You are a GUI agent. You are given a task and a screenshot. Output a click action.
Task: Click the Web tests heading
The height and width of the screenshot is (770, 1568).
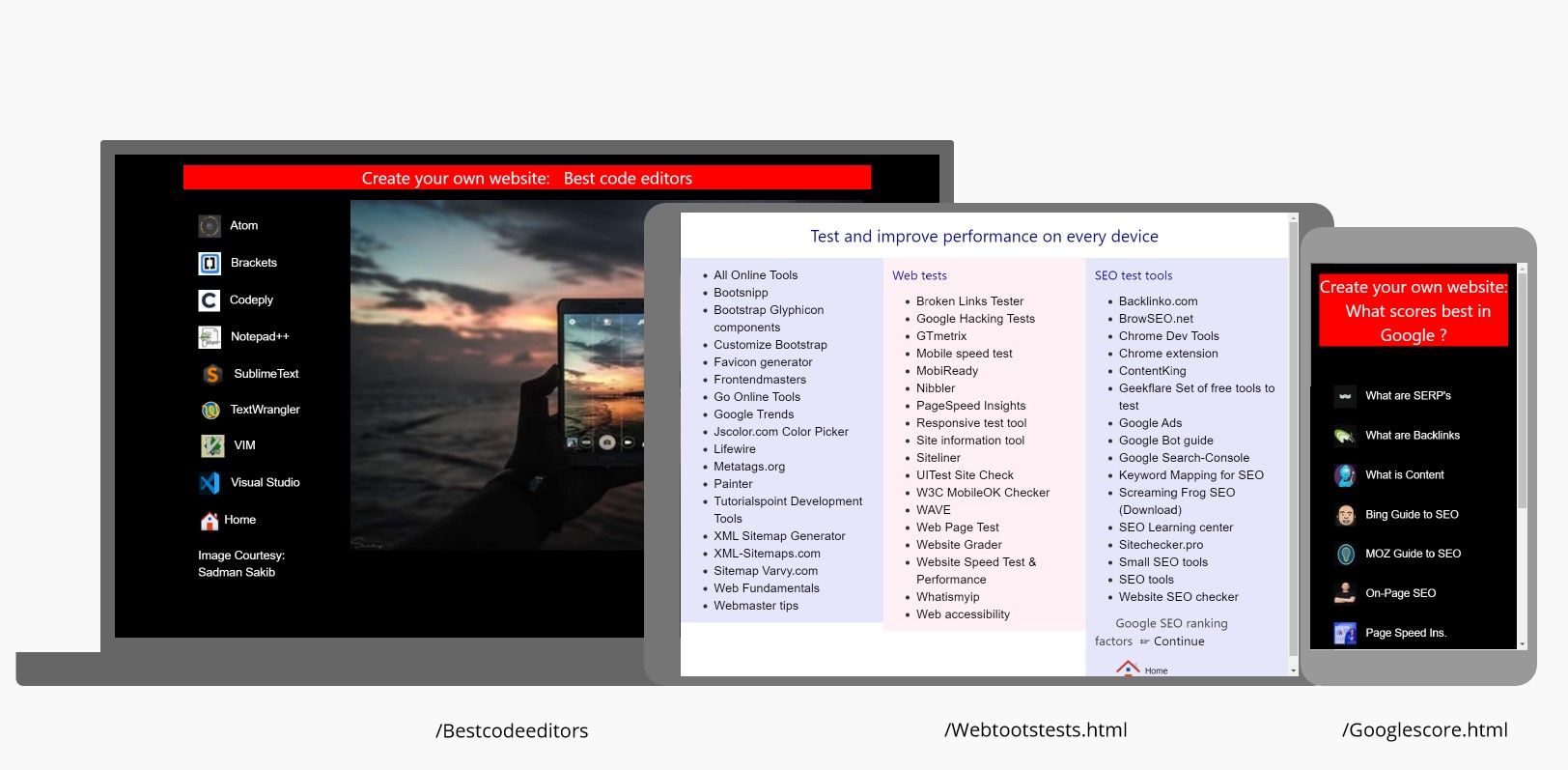(x=919, y=275)
